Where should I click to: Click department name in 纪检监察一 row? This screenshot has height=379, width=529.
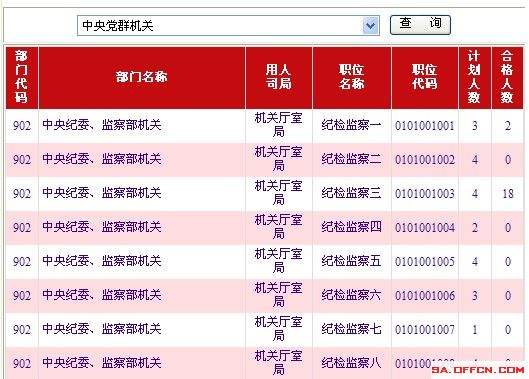coord(102,125)
